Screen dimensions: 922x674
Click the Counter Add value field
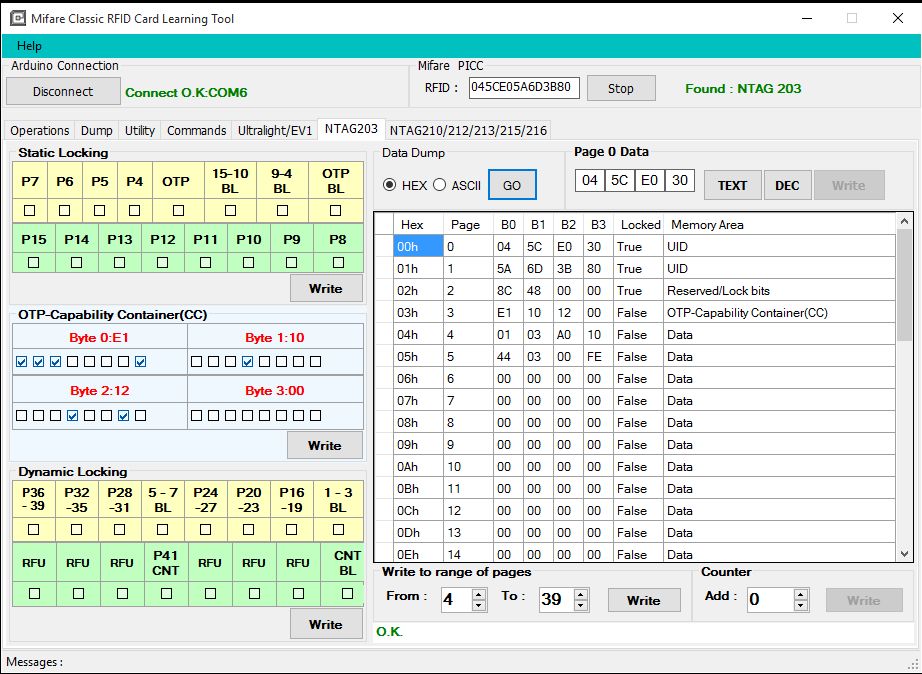point(770,600)
